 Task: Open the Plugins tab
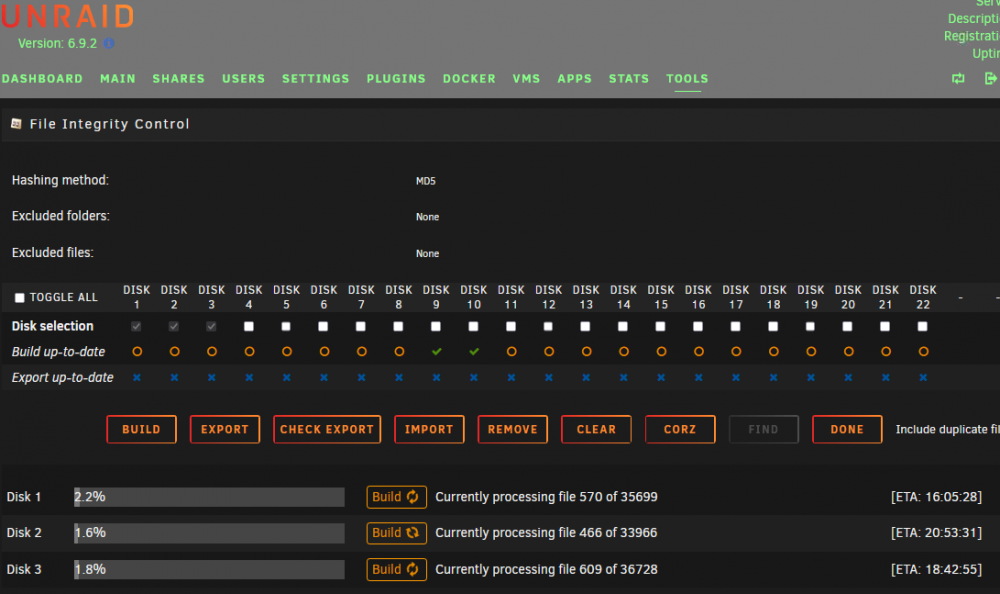(396, 78)
